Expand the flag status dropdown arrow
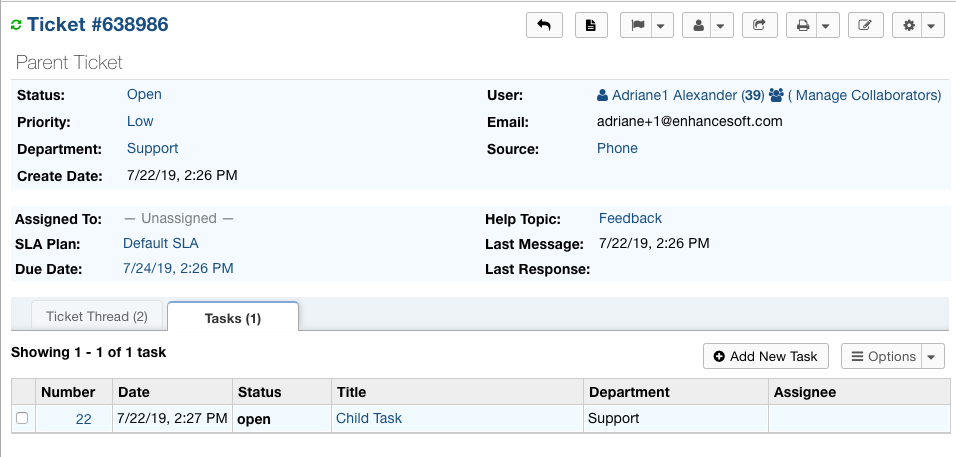This screenshot has height=457, width=956. 661,25
